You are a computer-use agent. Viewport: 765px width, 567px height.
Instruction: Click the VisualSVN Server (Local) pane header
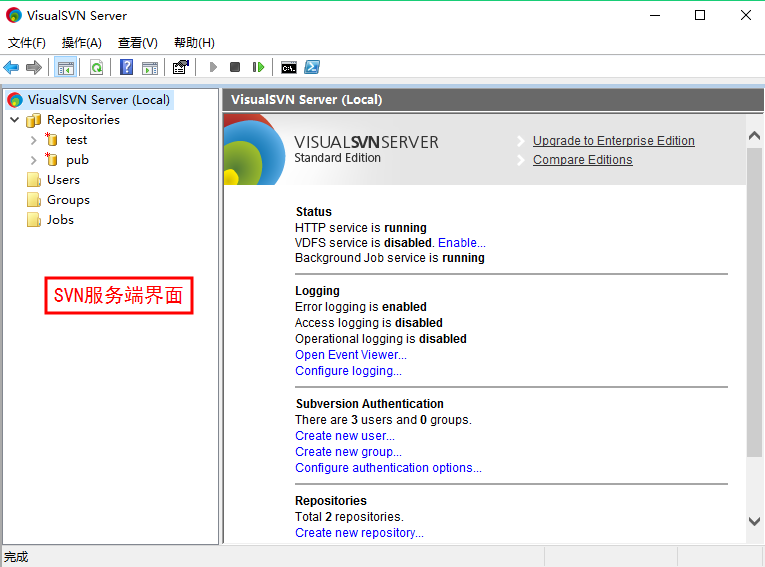tap(493, 100)
